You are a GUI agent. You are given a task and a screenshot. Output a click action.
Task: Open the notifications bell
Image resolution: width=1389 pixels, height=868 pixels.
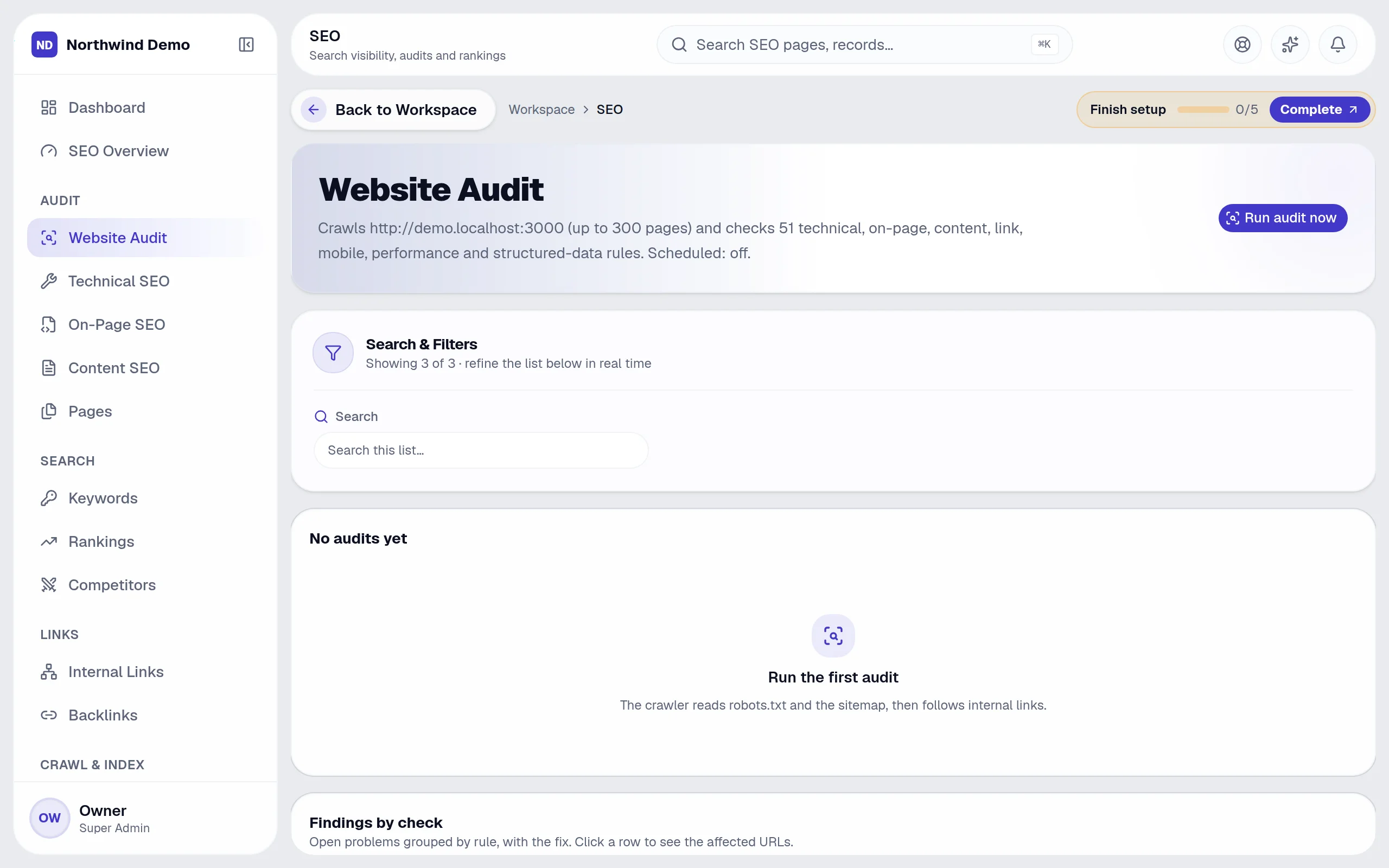(x=1338, y=45)
